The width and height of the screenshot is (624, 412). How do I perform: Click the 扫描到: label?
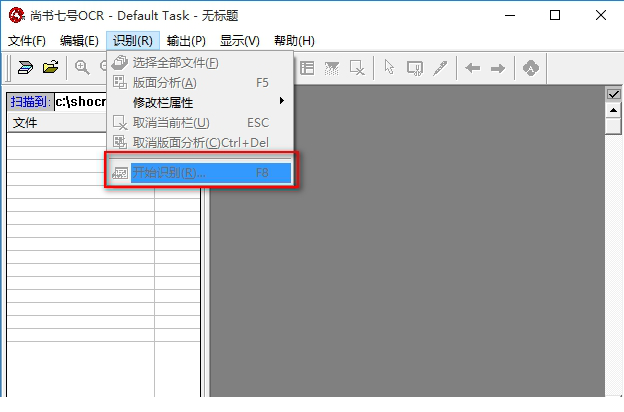tap(31, 102)
